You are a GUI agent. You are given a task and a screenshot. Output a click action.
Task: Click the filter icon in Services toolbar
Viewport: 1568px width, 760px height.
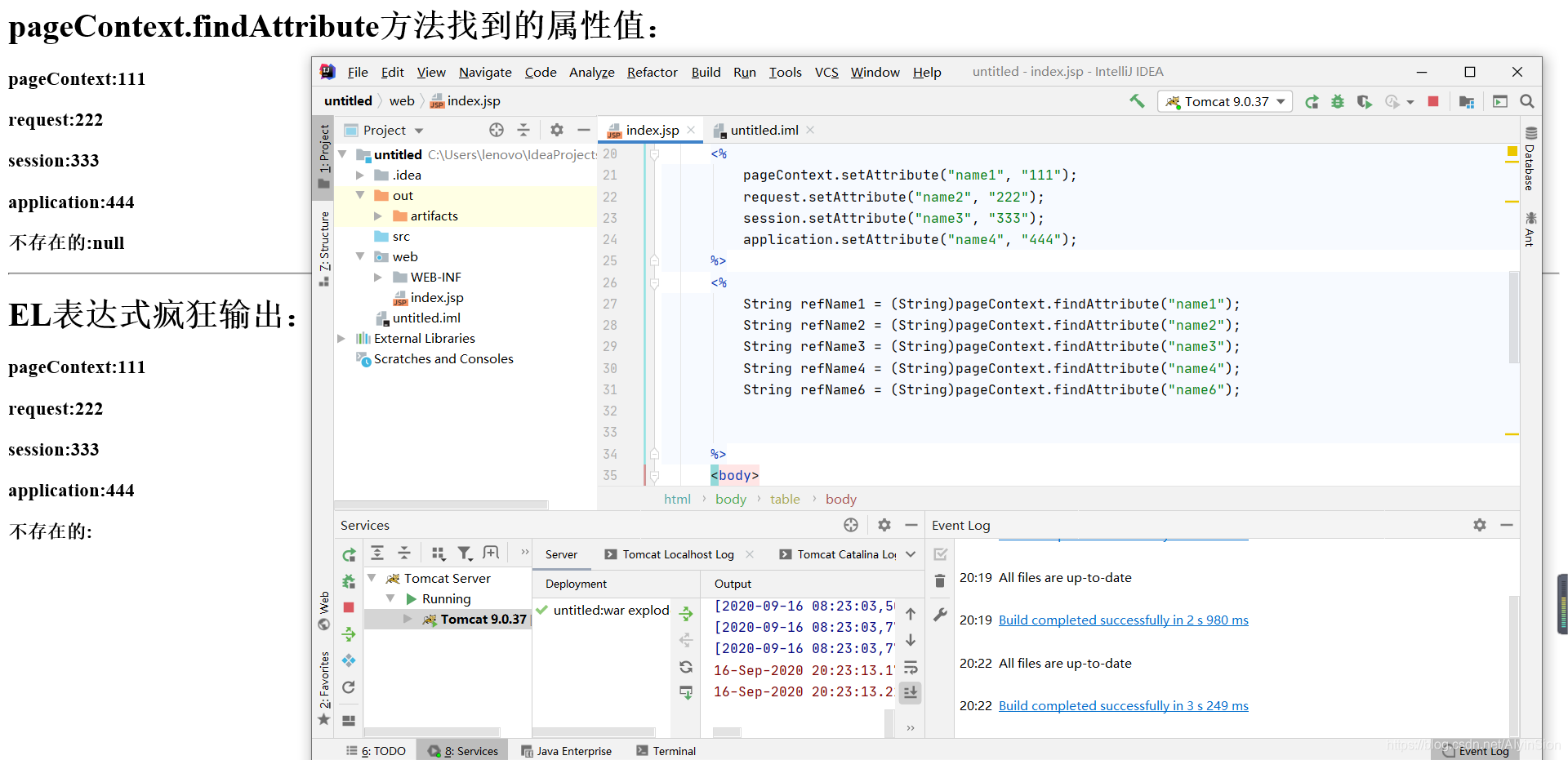tap(465, 553)
